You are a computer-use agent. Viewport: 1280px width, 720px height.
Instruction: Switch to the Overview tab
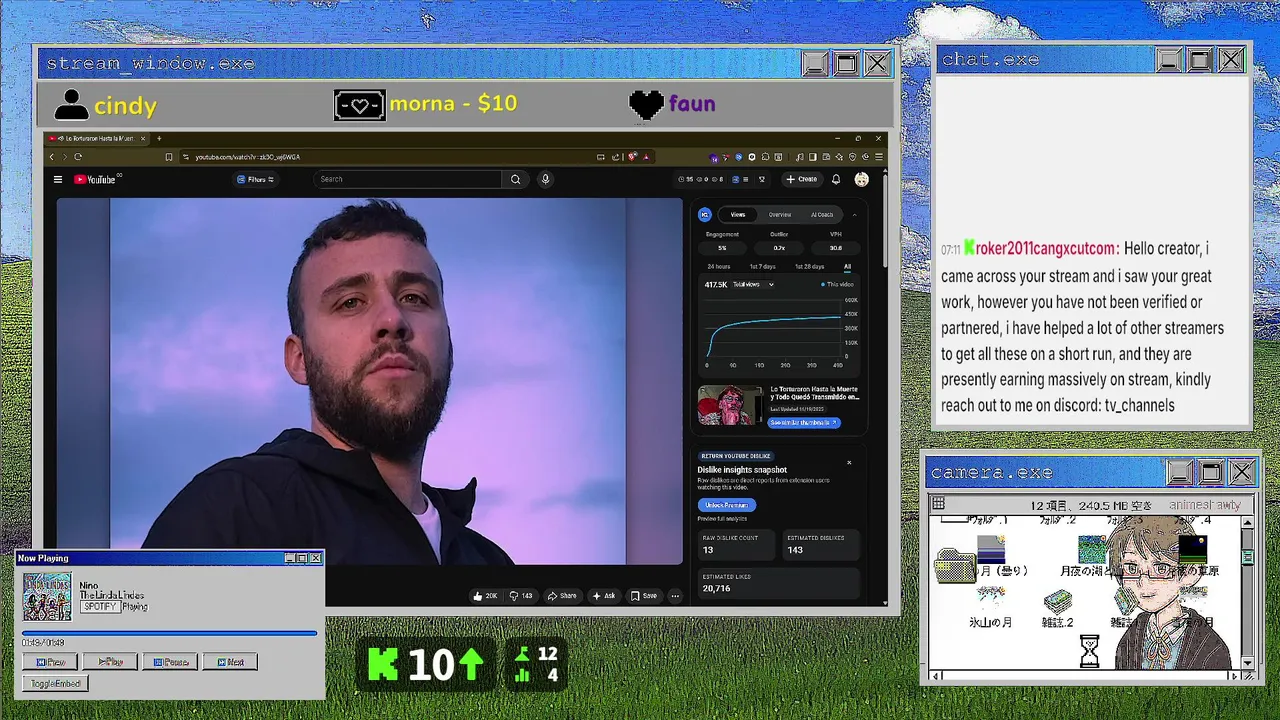point(780,215)
